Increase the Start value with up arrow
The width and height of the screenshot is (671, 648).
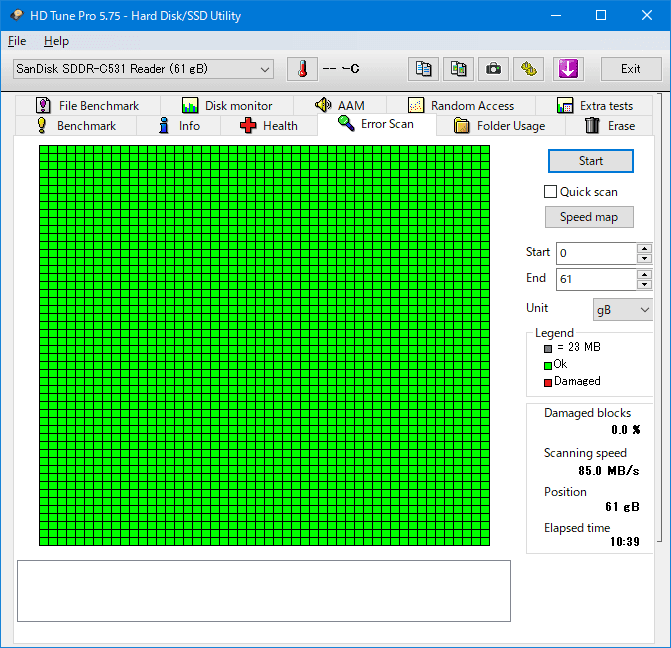click(x=644, y=248)
